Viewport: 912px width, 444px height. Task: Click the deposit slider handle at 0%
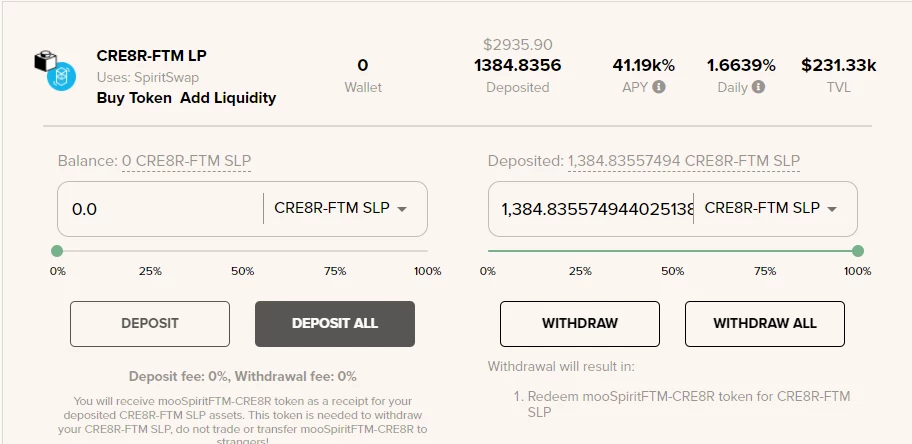pos(57,251)
